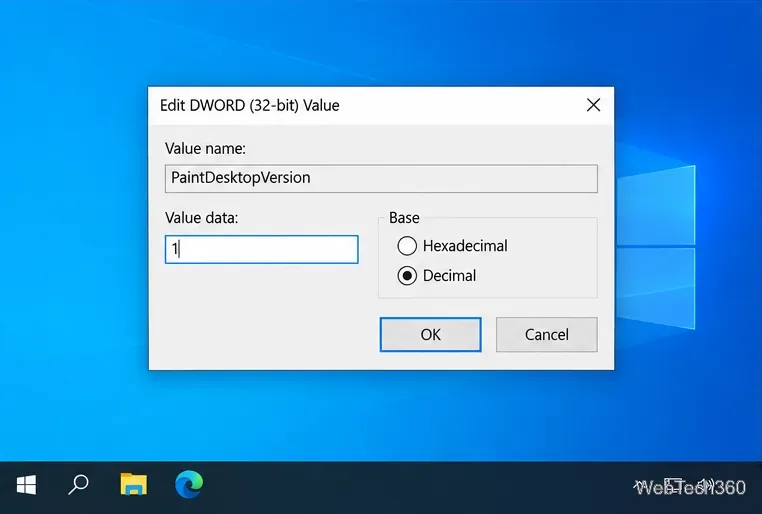Open the Windows Start menu
The width and height of the screenshot is (762, 514).
[x=26, y=485]
